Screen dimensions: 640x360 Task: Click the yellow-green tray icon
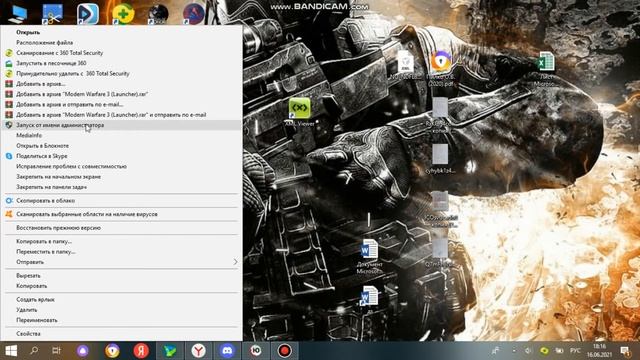(x=544, y=351)
